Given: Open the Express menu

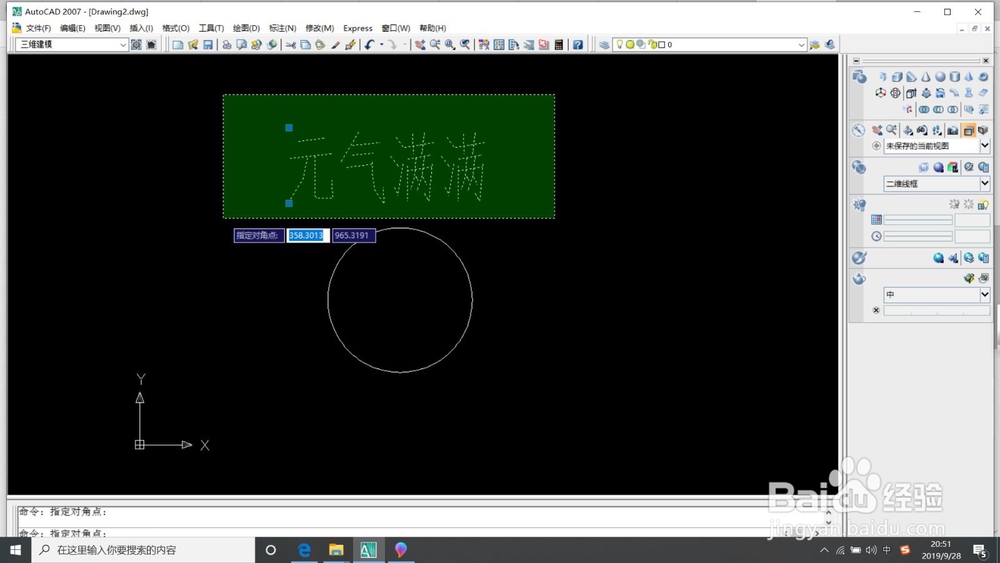Looking at the screenshot, I should click(358, 28).
